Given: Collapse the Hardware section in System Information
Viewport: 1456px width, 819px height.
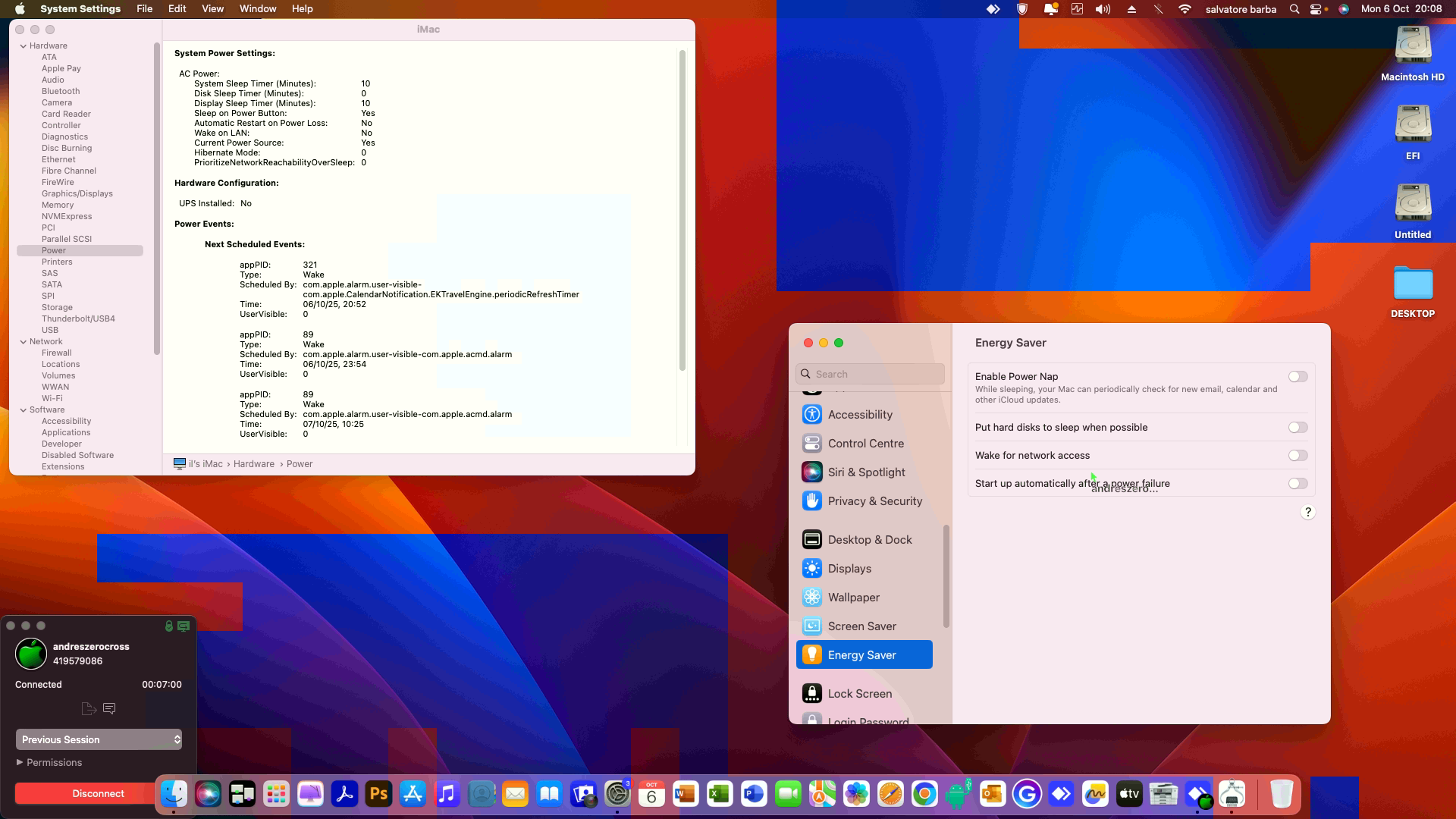Looking at the screenshot, I should [24, 45].
